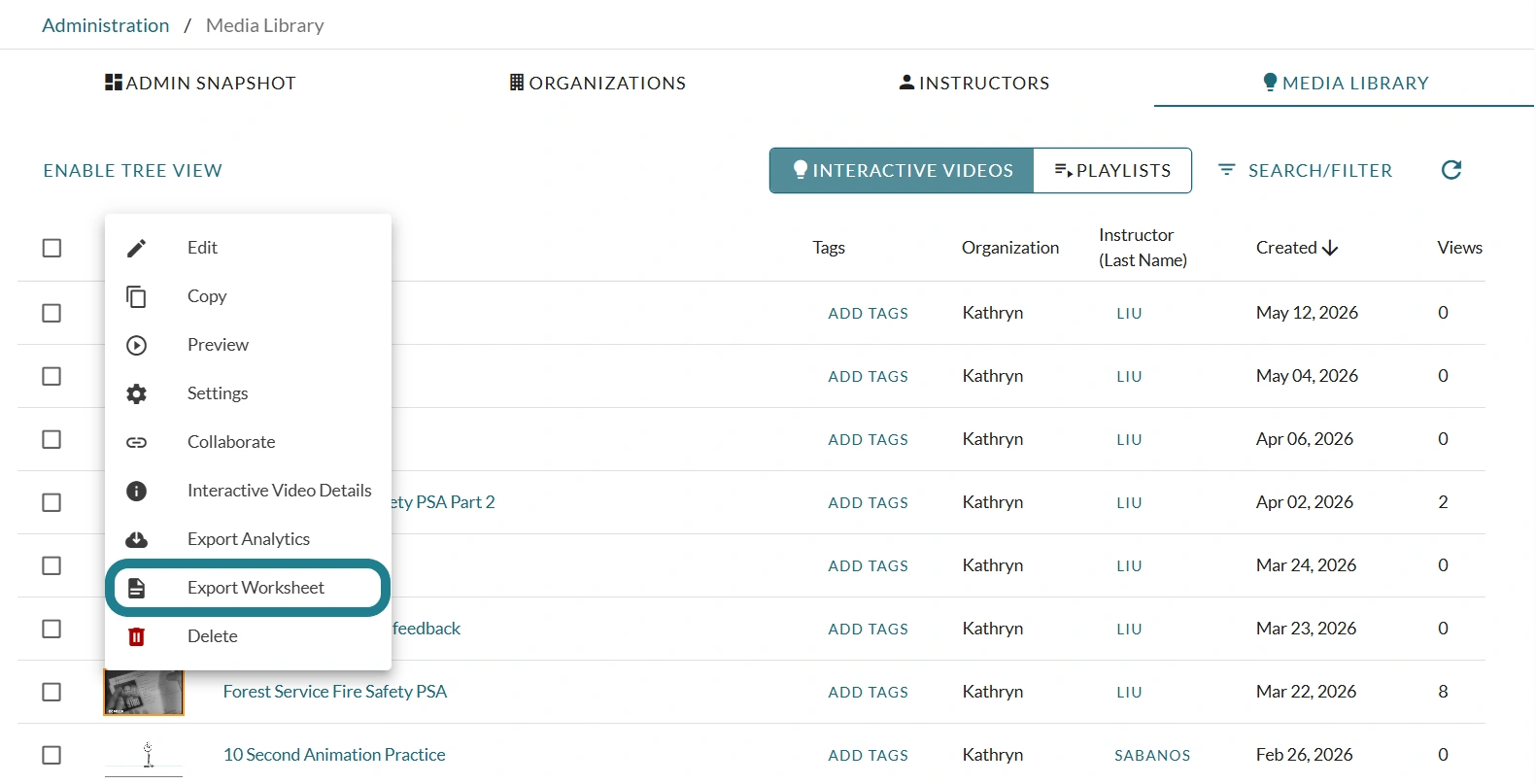The width and height of the screenshot is (1536, 784).
Task: Check the box for Apr 02, 2026 row
Action: point(52,502)
